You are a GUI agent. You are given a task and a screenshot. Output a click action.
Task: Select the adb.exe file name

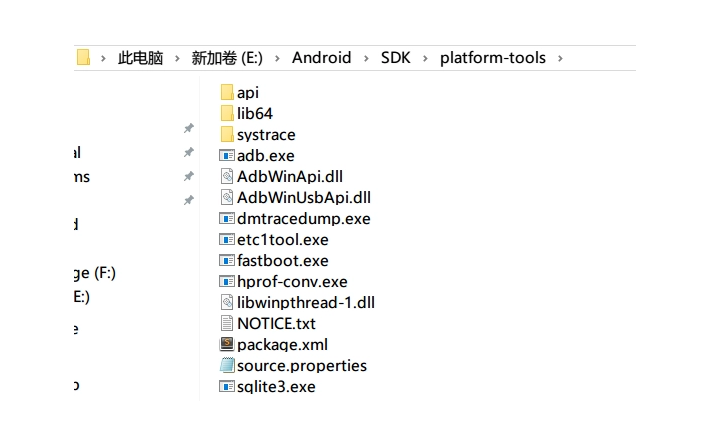pyautogui.click(x=266, y=156)
